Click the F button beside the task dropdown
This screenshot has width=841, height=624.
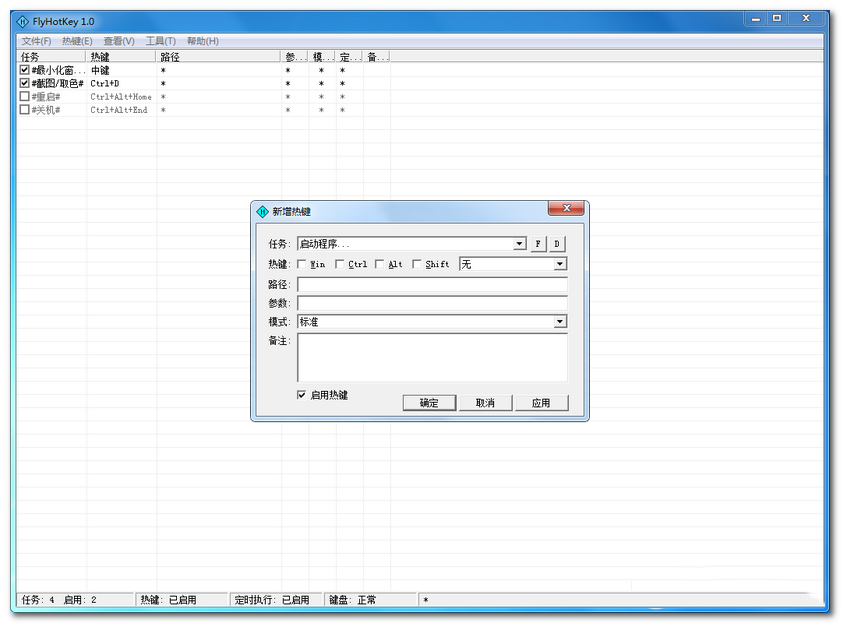(538, 244)
